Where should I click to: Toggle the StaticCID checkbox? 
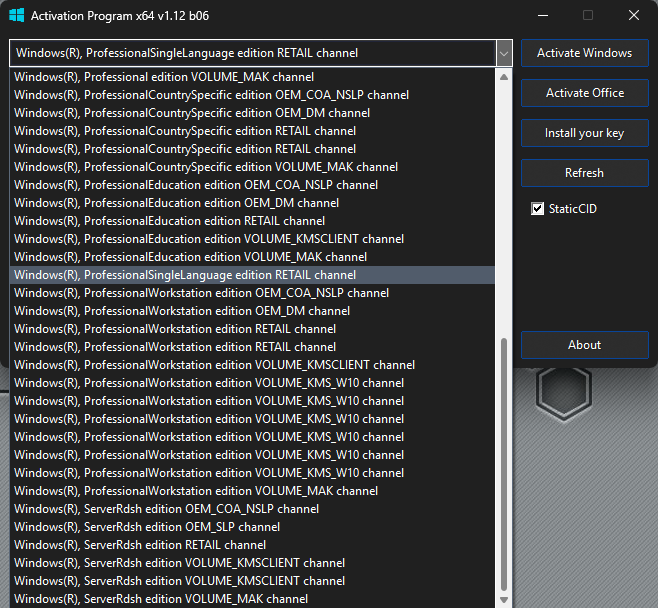point(538,209)
